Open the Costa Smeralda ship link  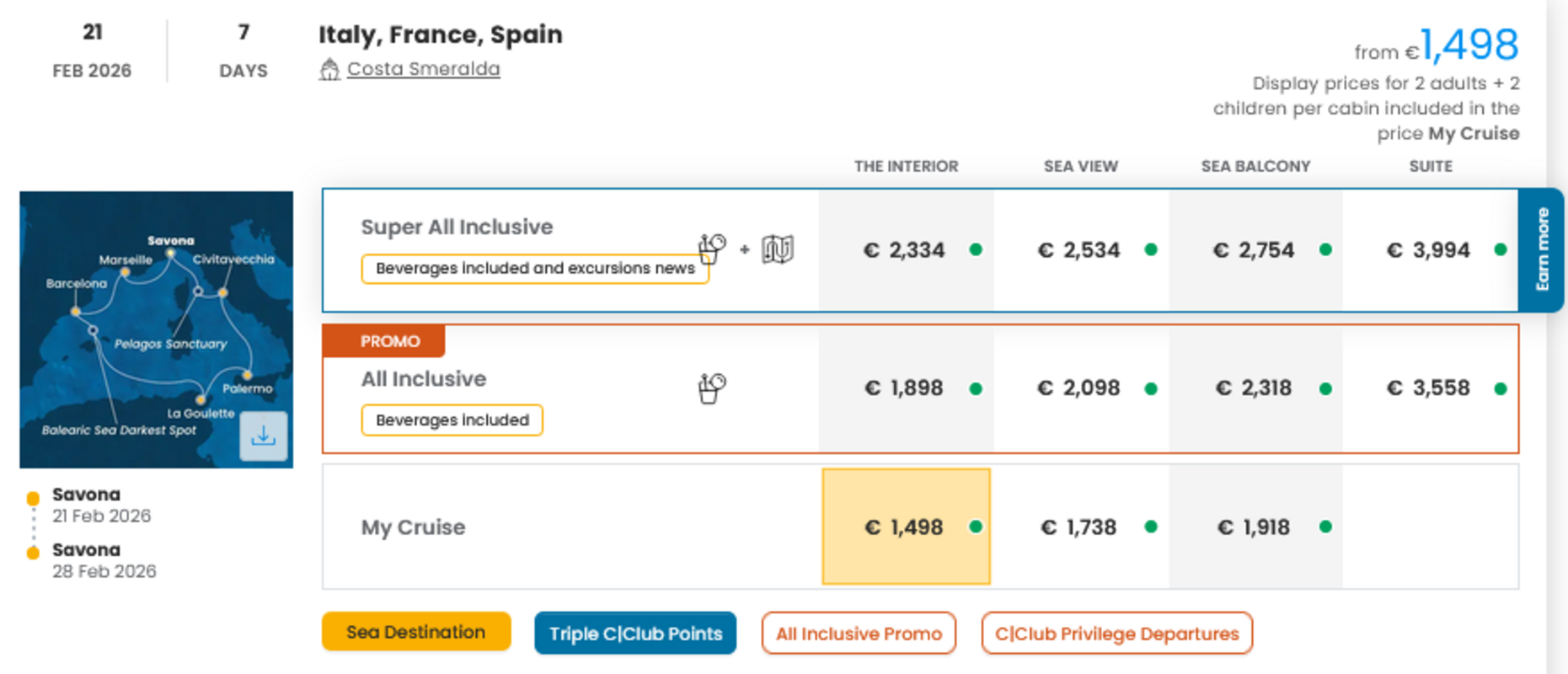coord(423,69)
